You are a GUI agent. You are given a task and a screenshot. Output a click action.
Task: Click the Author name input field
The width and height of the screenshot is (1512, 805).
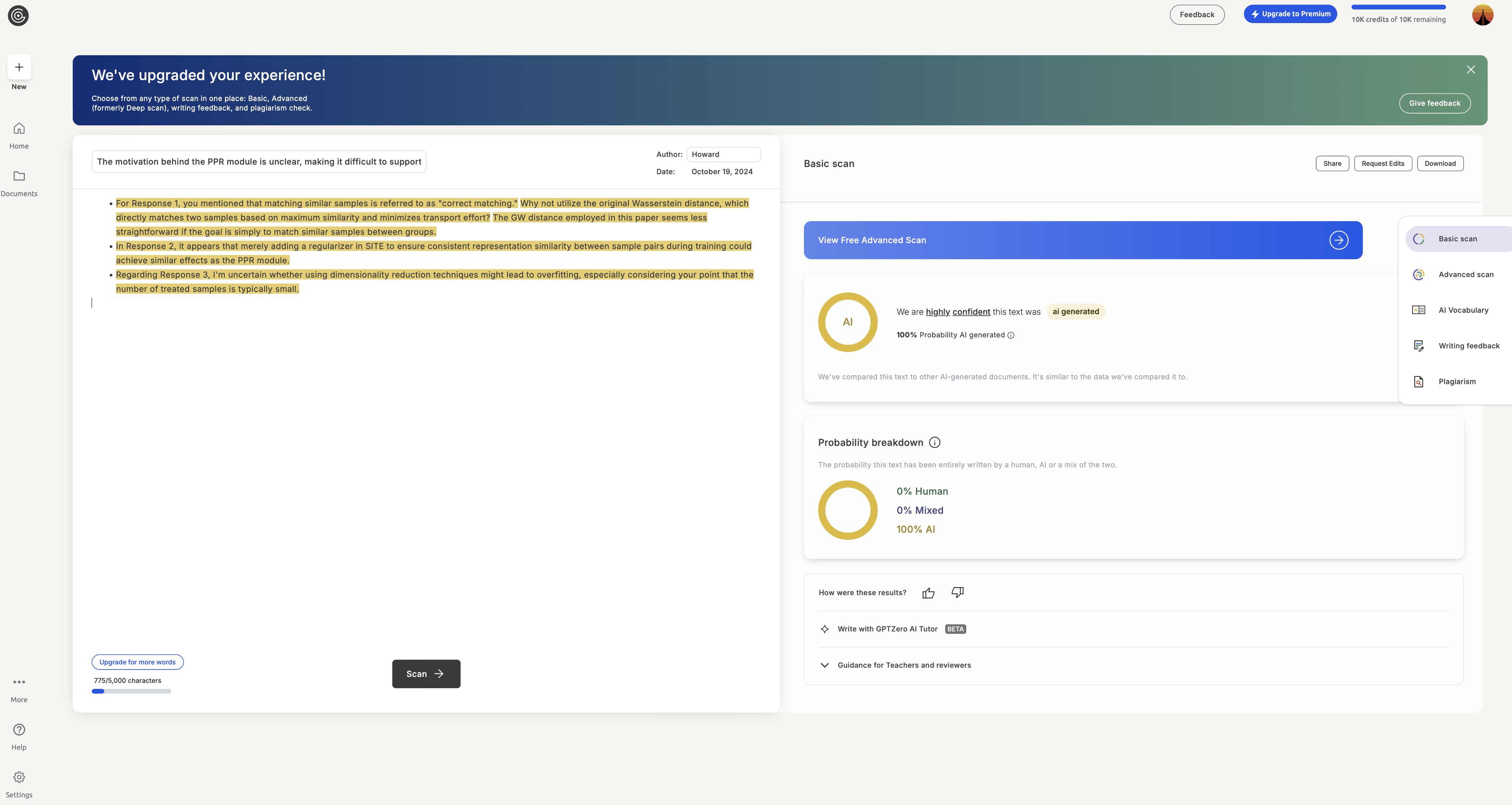tap(723, 155)
